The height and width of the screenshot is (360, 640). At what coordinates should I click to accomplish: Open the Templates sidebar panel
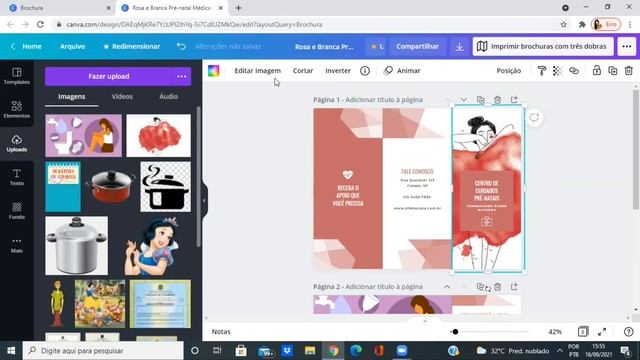[x=17, y=76]
